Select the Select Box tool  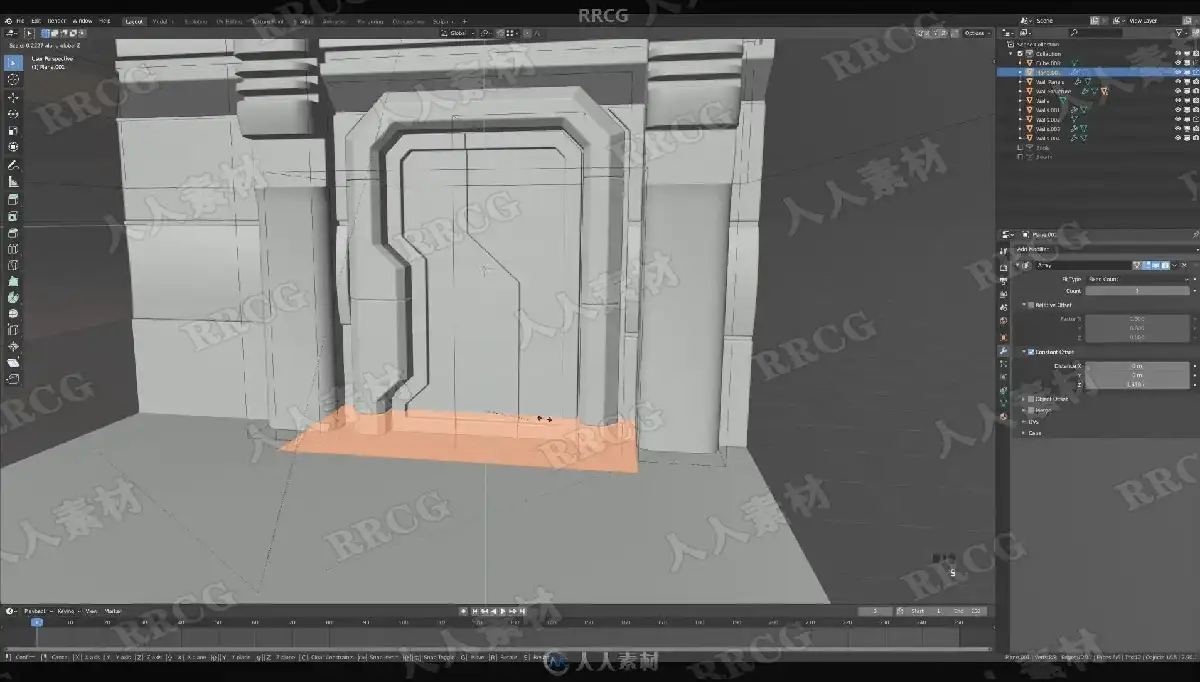click(13, 63)
